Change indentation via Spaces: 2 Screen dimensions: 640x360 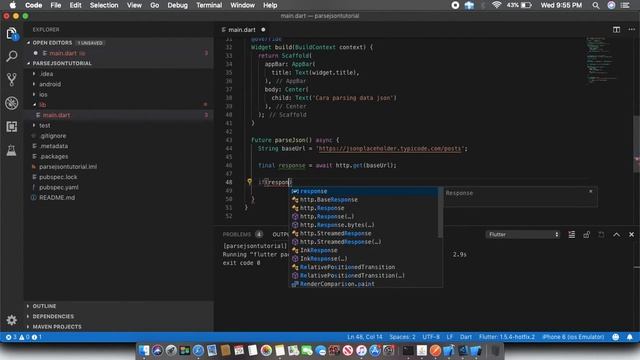point(402,337)
